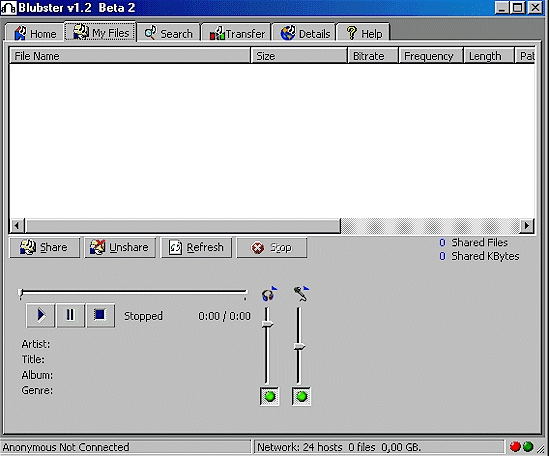This screenshot has width=550, height=457.
Task: Click the red connection status light
Action: point(515,447)
